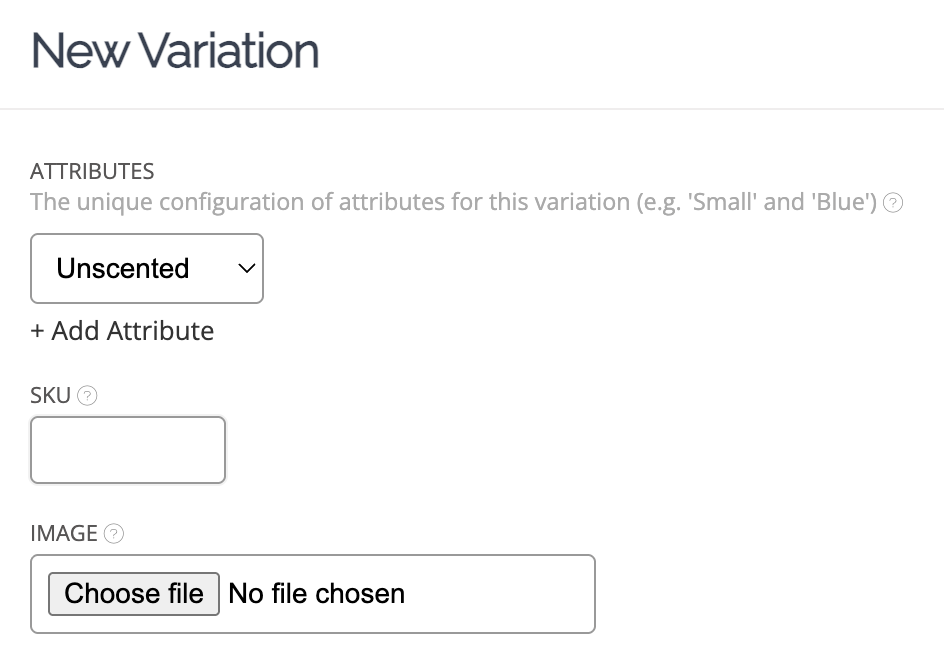Click the word 'Attribute' in the Add Attribute link
This screenshot has width=944, height=648.
click(x=160, y=331)
